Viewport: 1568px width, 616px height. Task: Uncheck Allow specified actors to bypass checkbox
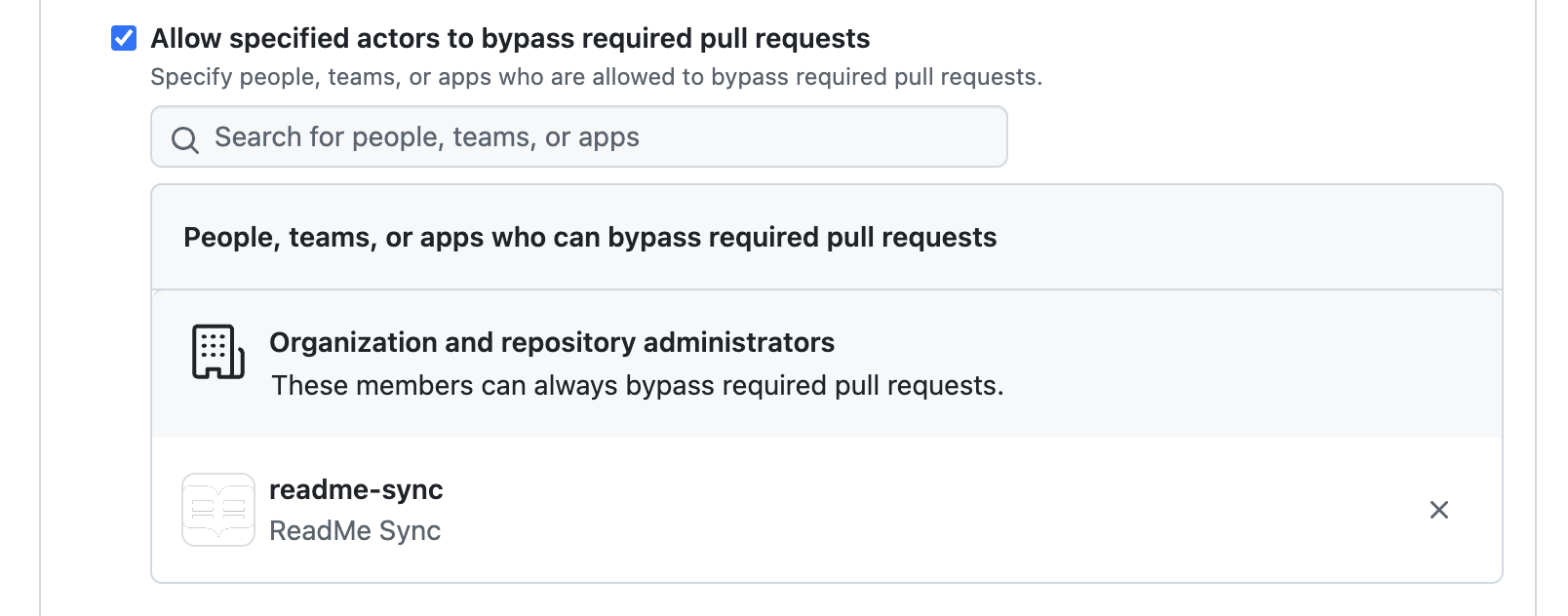pos(124,38)
